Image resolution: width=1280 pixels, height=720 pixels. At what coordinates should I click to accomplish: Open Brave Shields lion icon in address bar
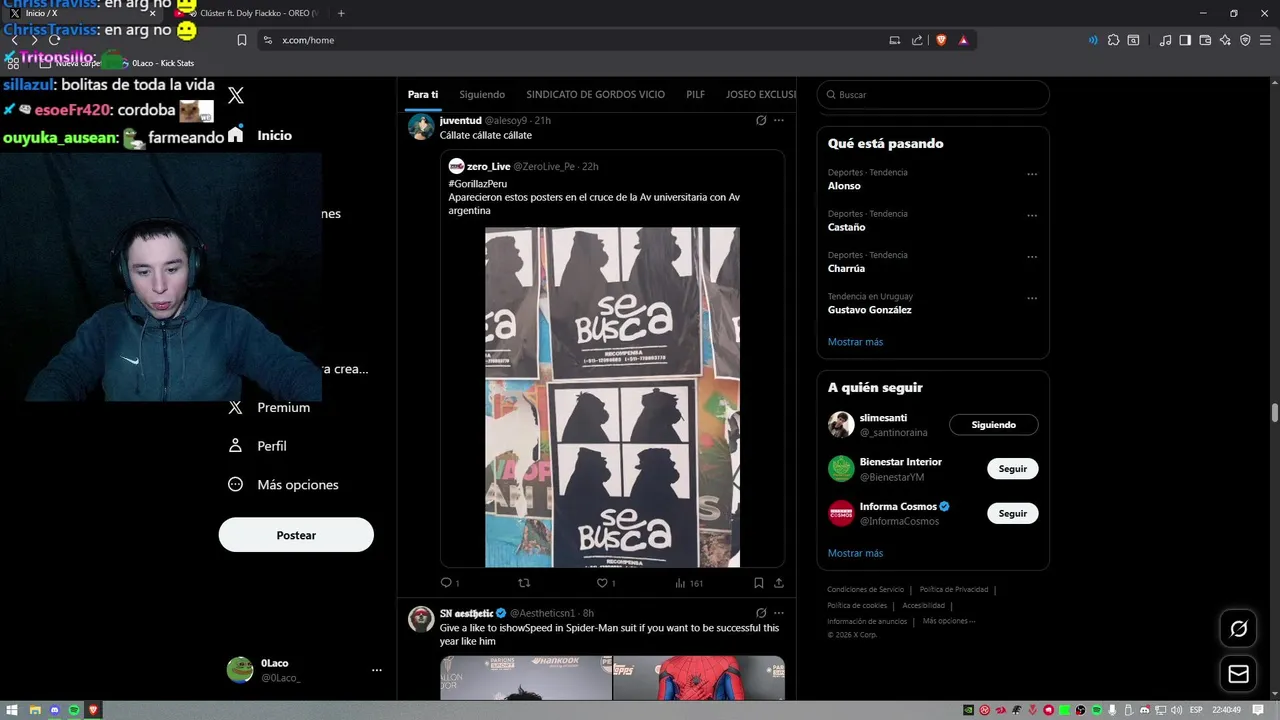point(941,40)
